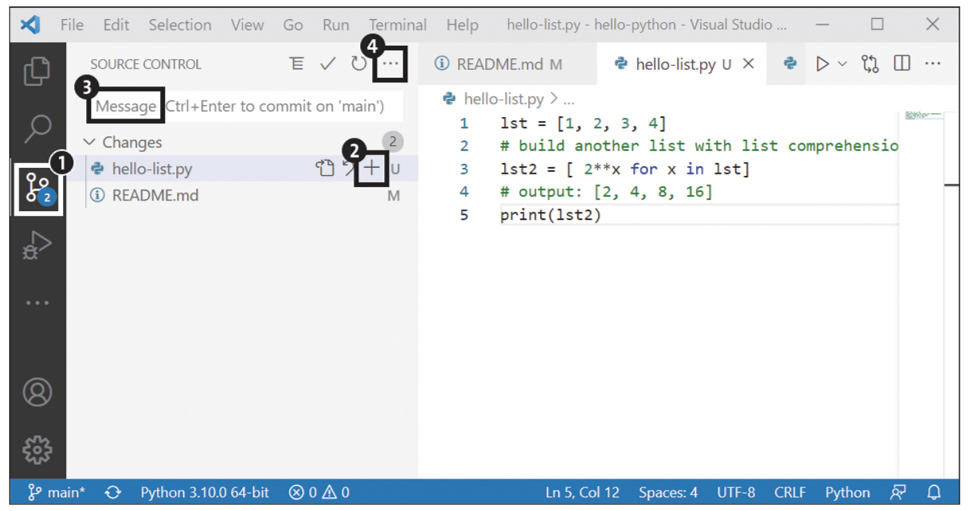Open the Run and Debug view
The height and width of the screenshot is (511, 968).
pyautogui.click(x=37, y=245)
